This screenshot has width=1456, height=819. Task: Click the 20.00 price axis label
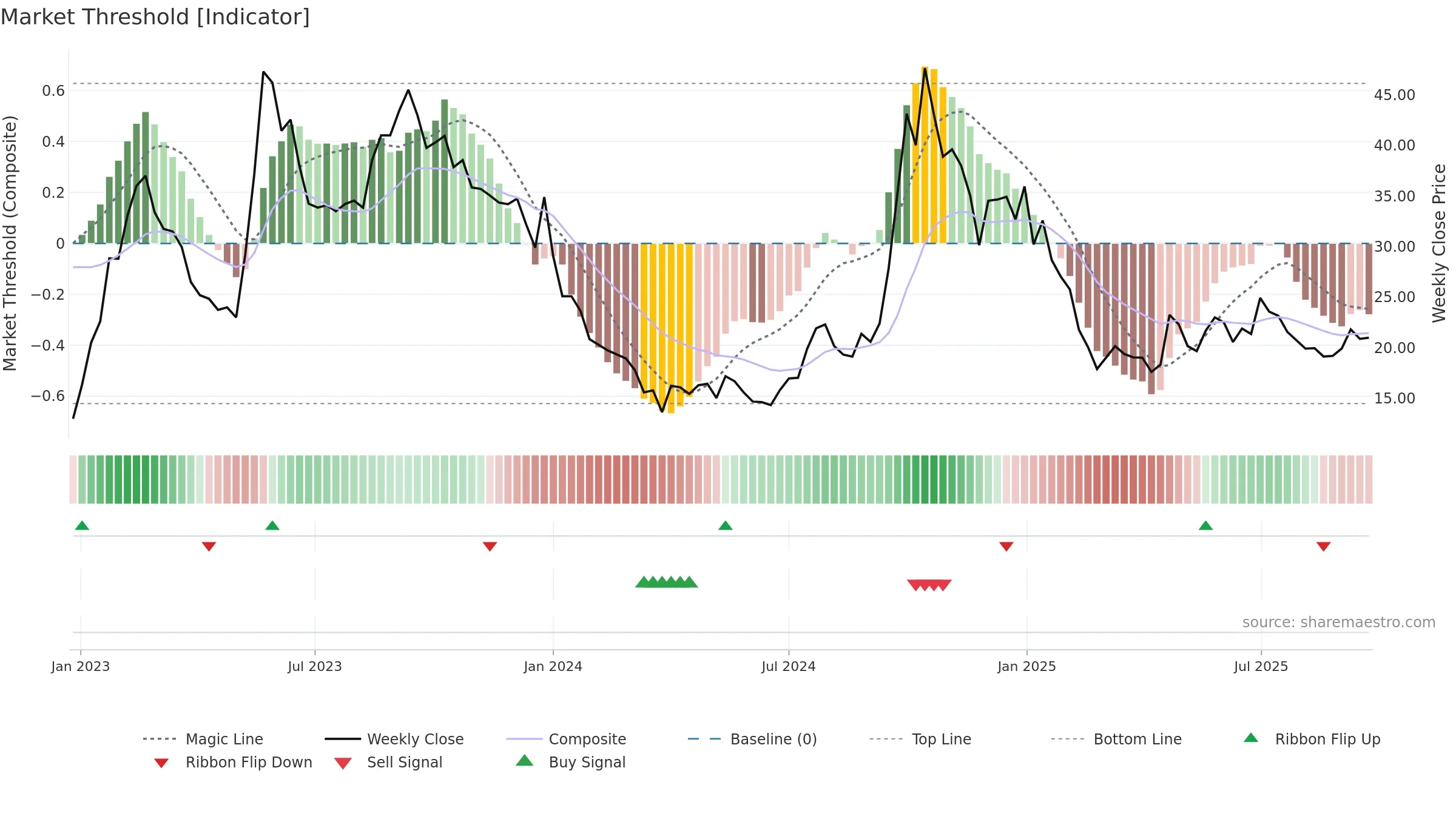pos(1395,348)
